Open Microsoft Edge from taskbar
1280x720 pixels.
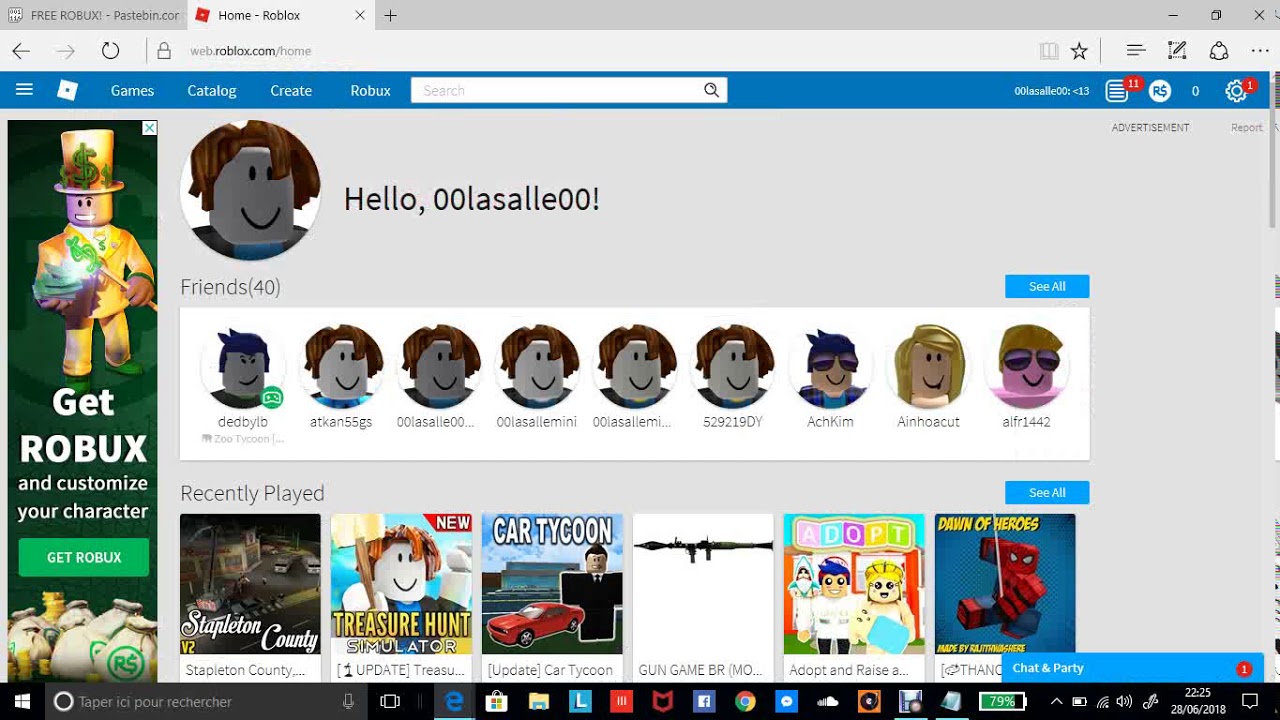[x=454, y=702]
